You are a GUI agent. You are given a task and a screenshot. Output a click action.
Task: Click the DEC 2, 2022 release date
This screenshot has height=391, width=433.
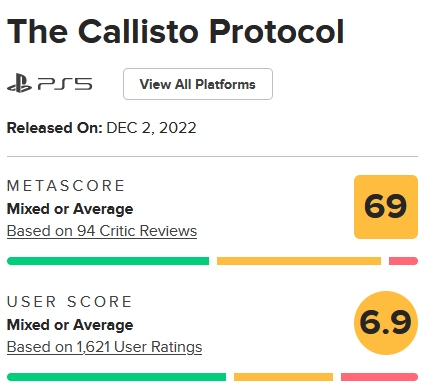151,128
